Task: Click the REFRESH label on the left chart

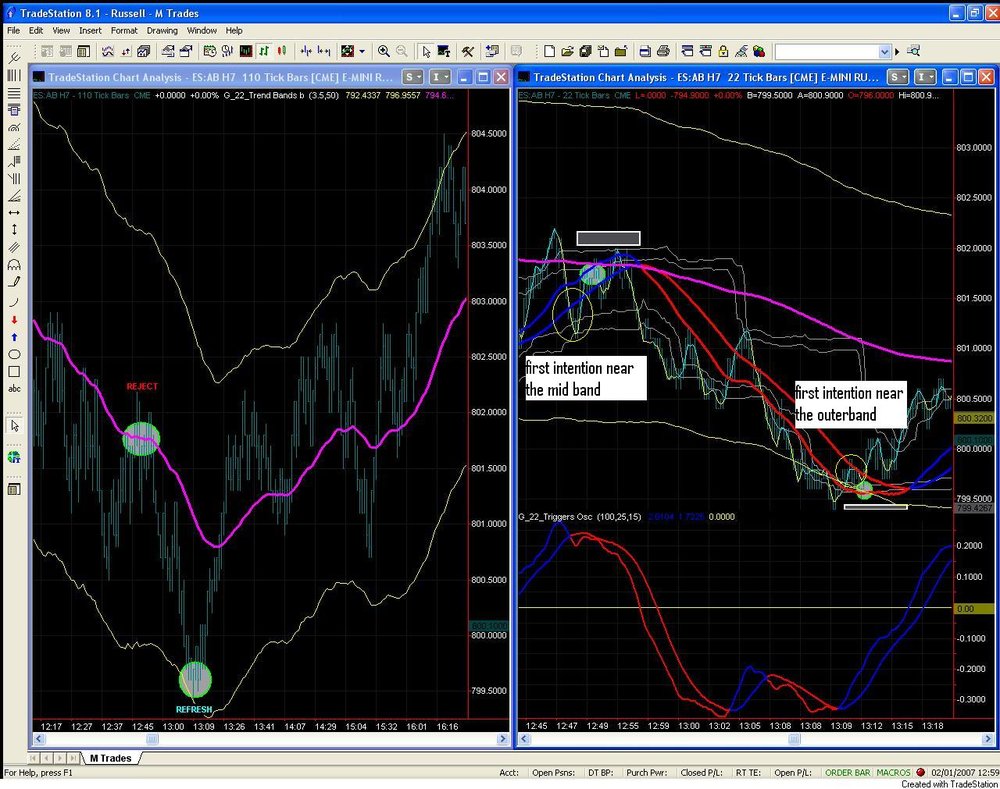Action: point(194,709)
